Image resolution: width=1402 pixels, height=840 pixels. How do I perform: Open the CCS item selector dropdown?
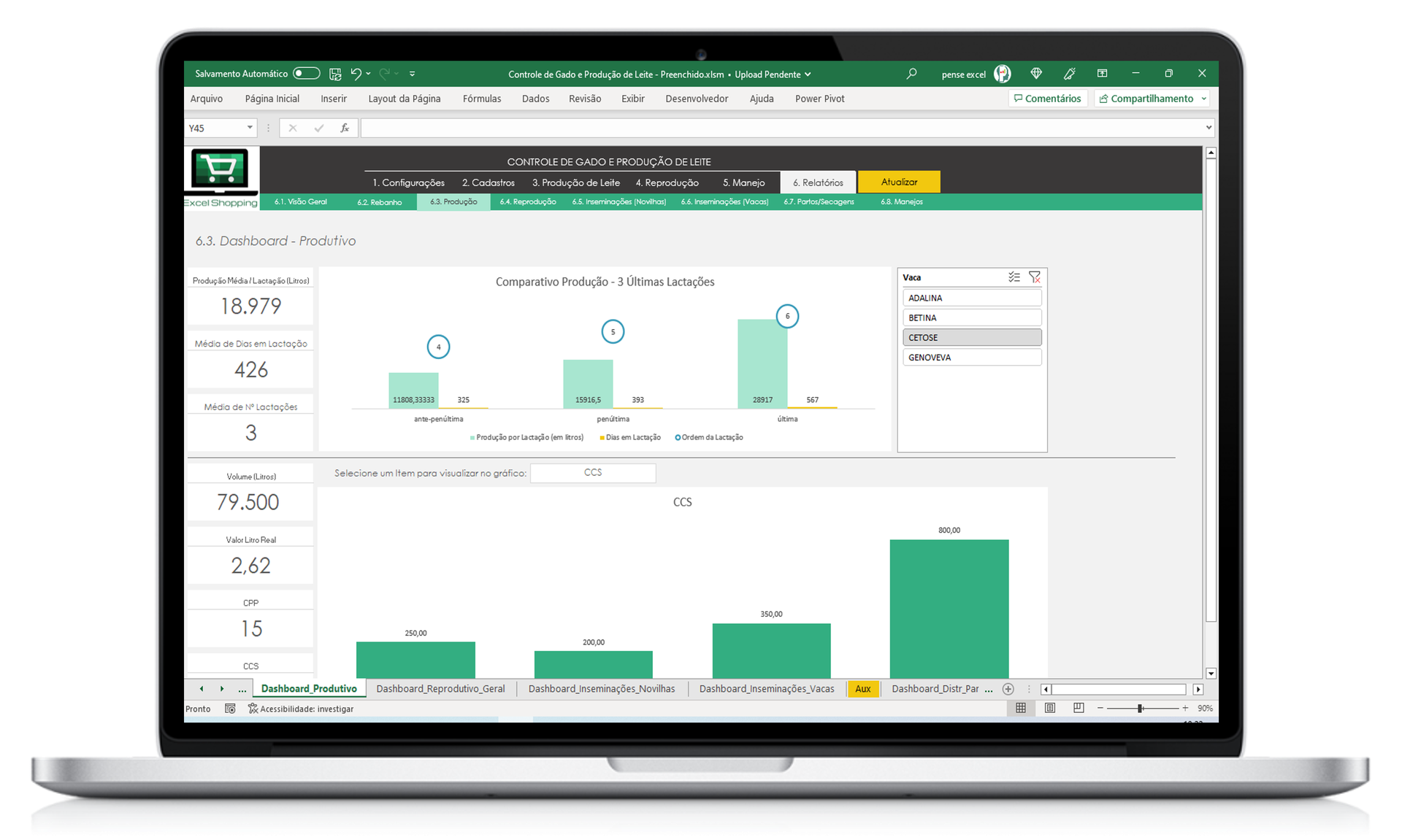[x=592, y=473]
